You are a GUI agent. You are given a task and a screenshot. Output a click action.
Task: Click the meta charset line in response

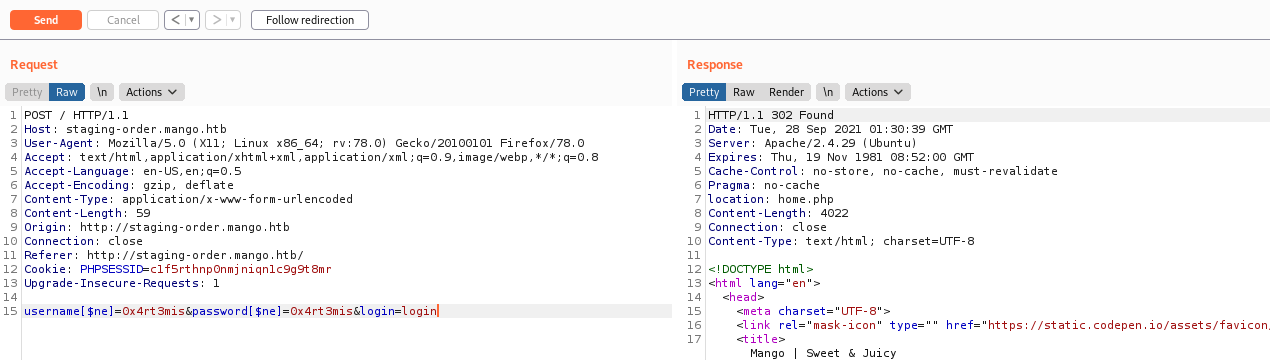813,311
